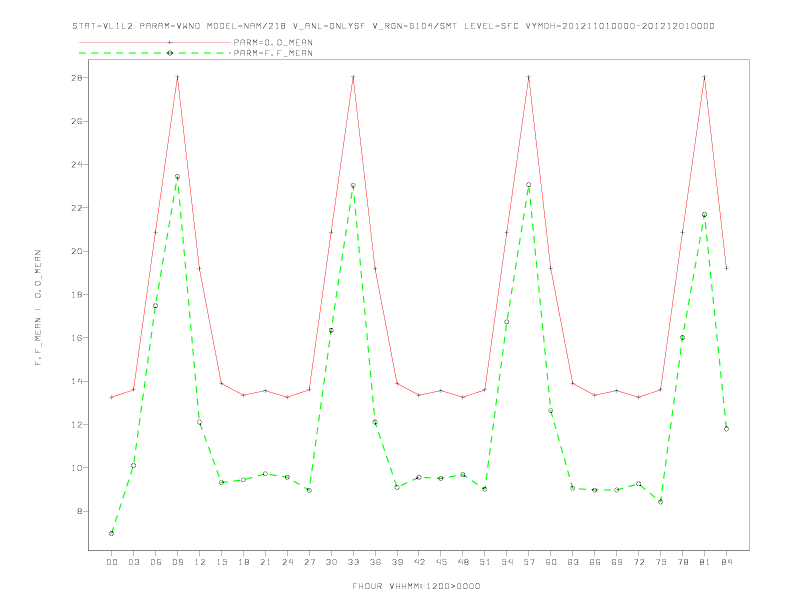The image size is (792, 612).
Task: Select the green F.F_MEAN marker at hour 00
Action: coord(112,533)
